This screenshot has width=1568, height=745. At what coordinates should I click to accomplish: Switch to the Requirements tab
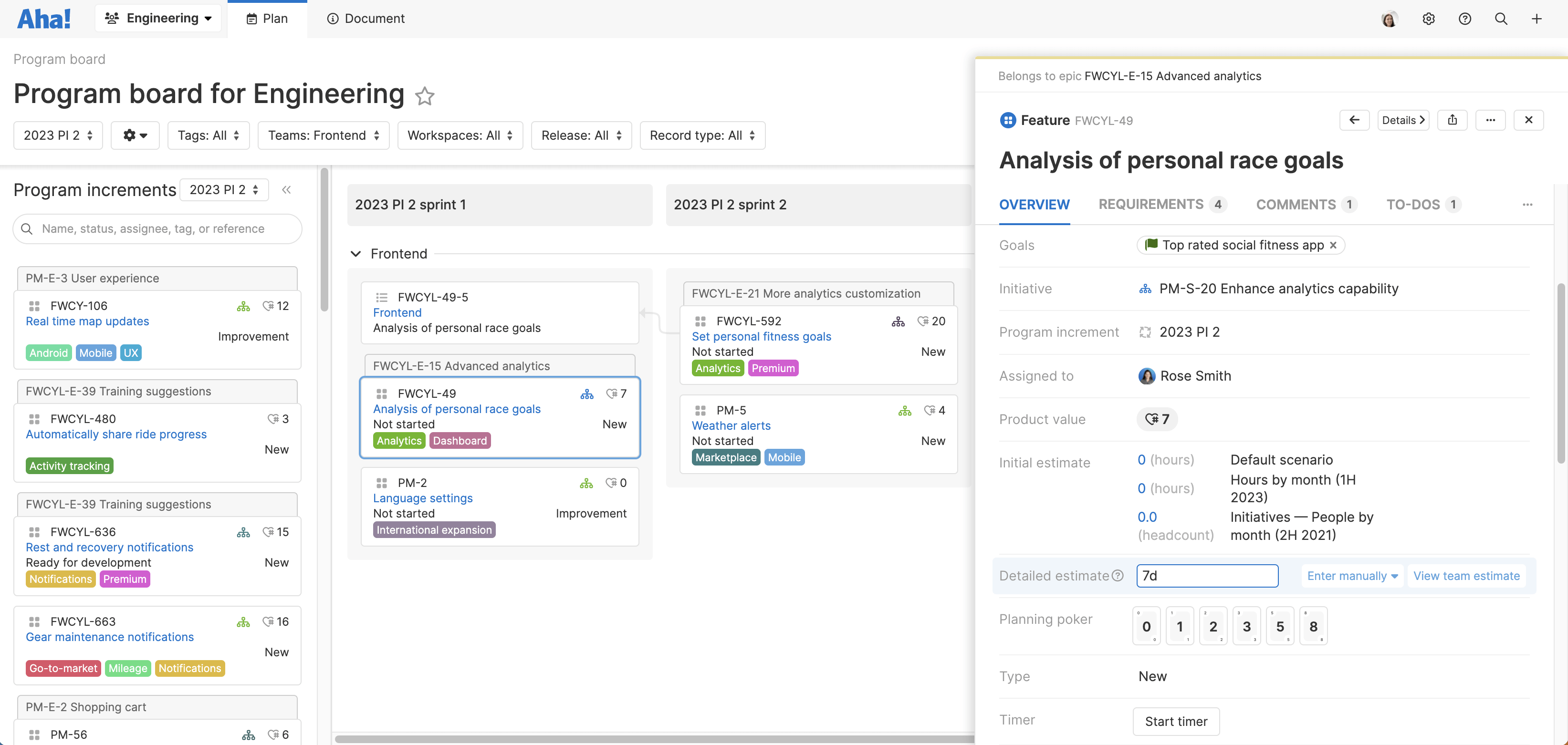tap(1150, 204)
